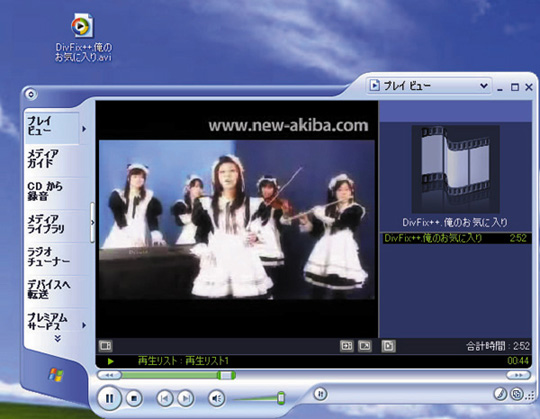Click the view options icon below video
Viewport: 540px width, 419px height.
[x=105, y=346]
